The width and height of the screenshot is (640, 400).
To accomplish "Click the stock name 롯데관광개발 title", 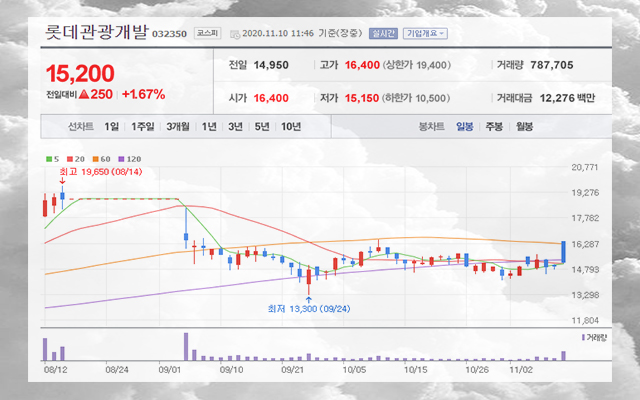I will click(96, 32).
